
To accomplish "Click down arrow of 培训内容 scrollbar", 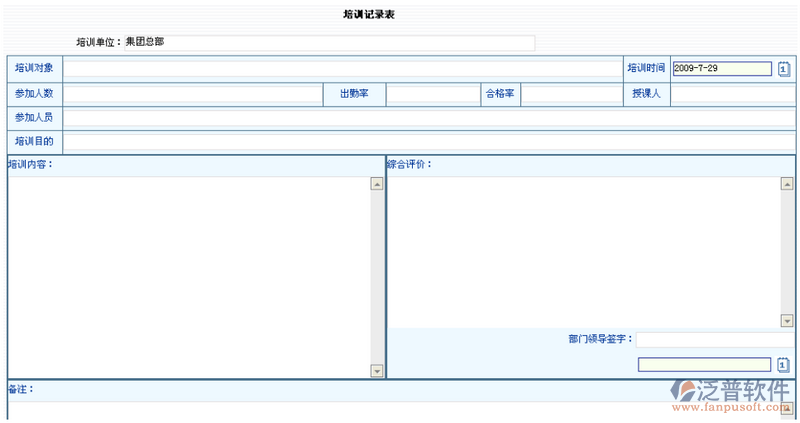I will tap(377, 371).
